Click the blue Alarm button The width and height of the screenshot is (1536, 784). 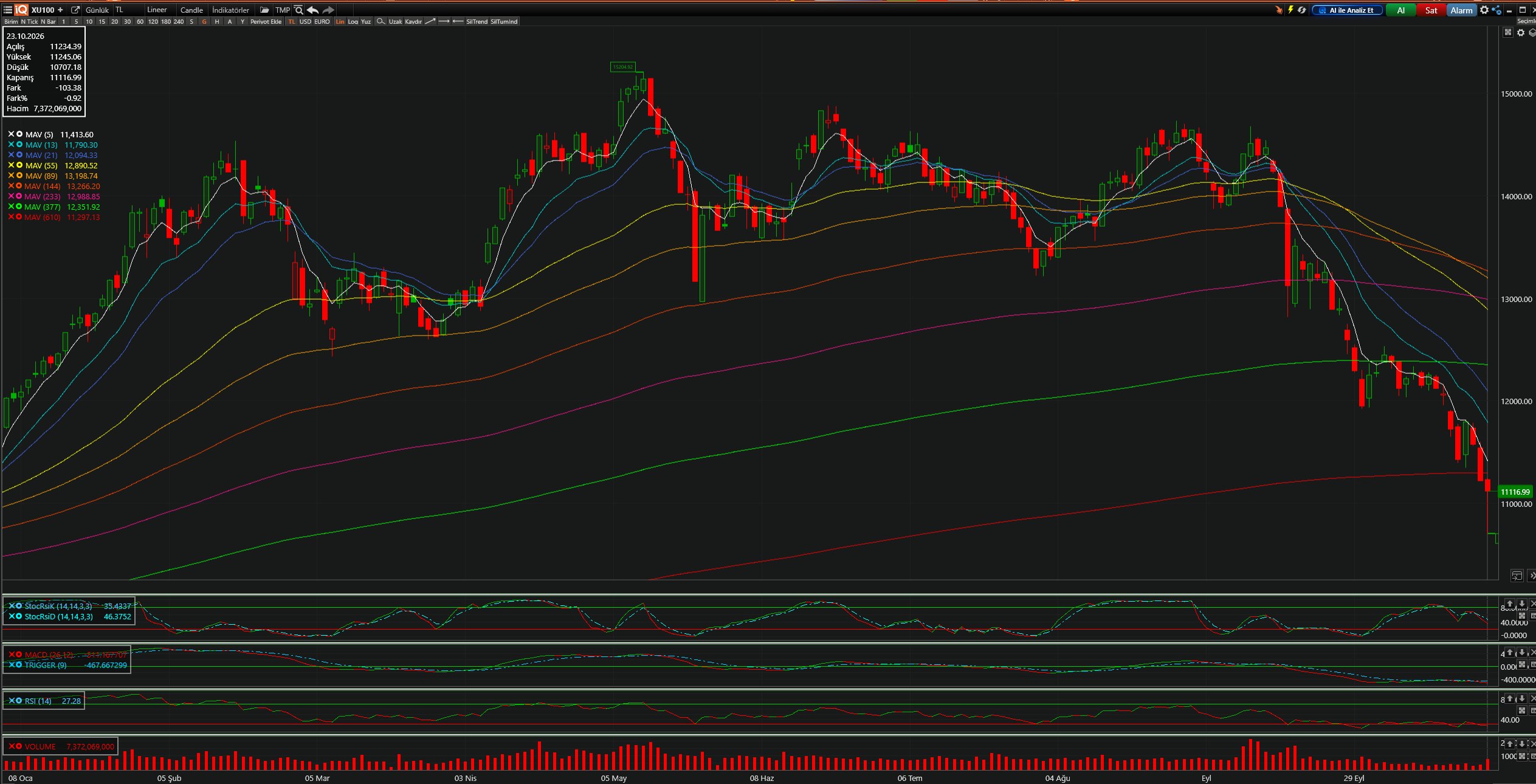[1462, 10]
